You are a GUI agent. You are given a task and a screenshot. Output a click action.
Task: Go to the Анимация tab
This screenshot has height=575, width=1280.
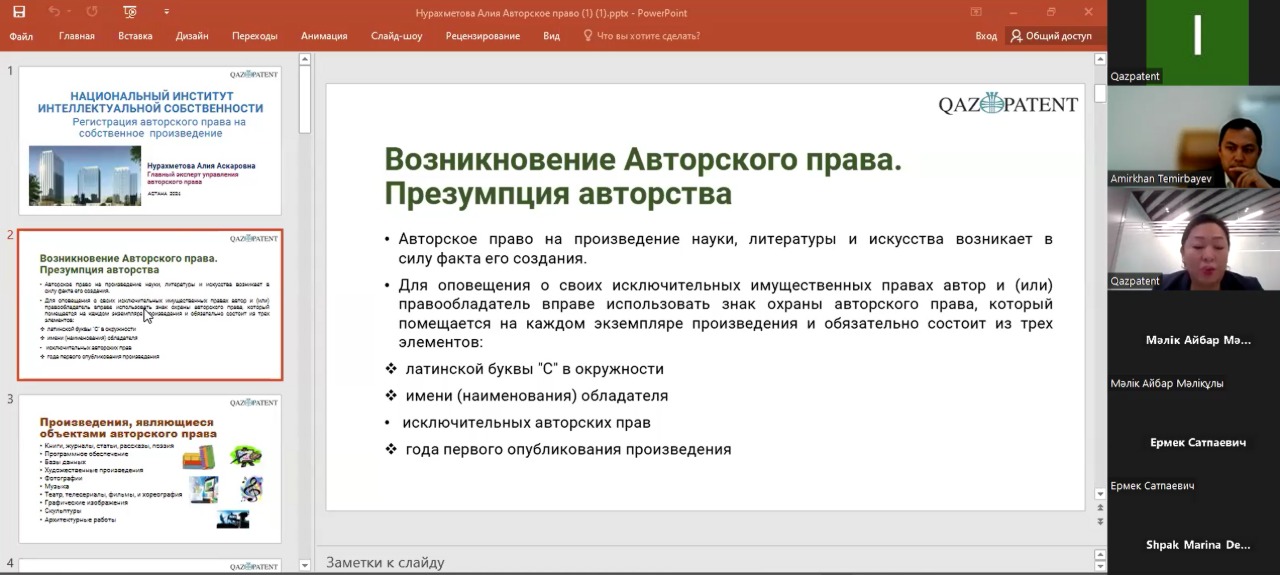click(x=324, y=36)
